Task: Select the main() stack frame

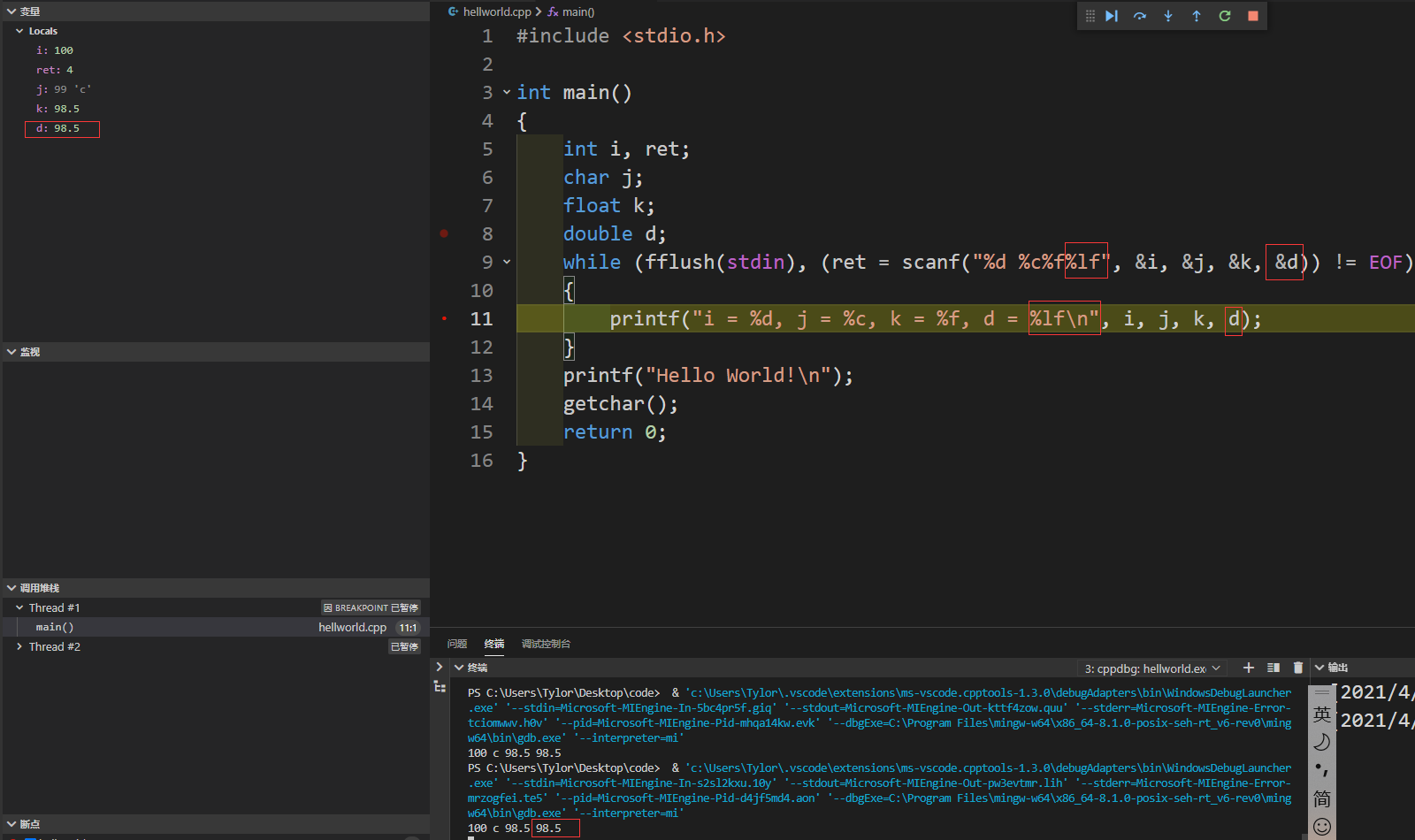Action: pos(55,627)
